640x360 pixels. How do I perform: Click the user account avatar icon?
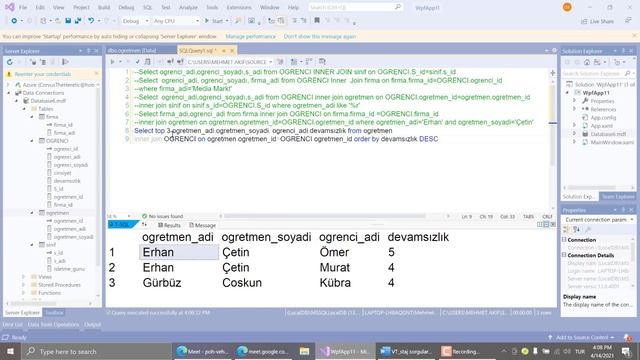[x=567, y=7]
